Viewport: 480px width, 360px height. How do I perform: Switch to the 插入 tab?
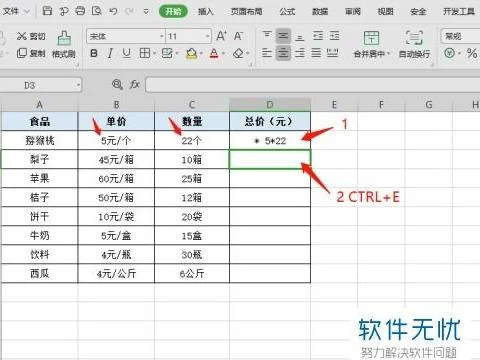(x=205, y=12)
